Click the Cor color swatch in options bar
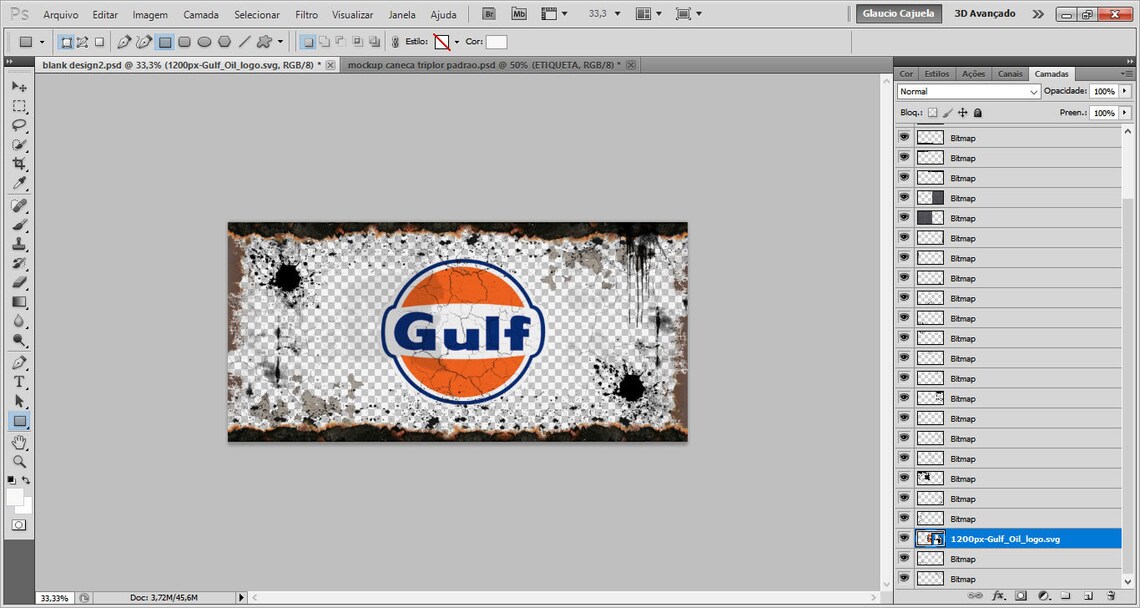This screenshot has height=608, width=1140. [495, 41]
